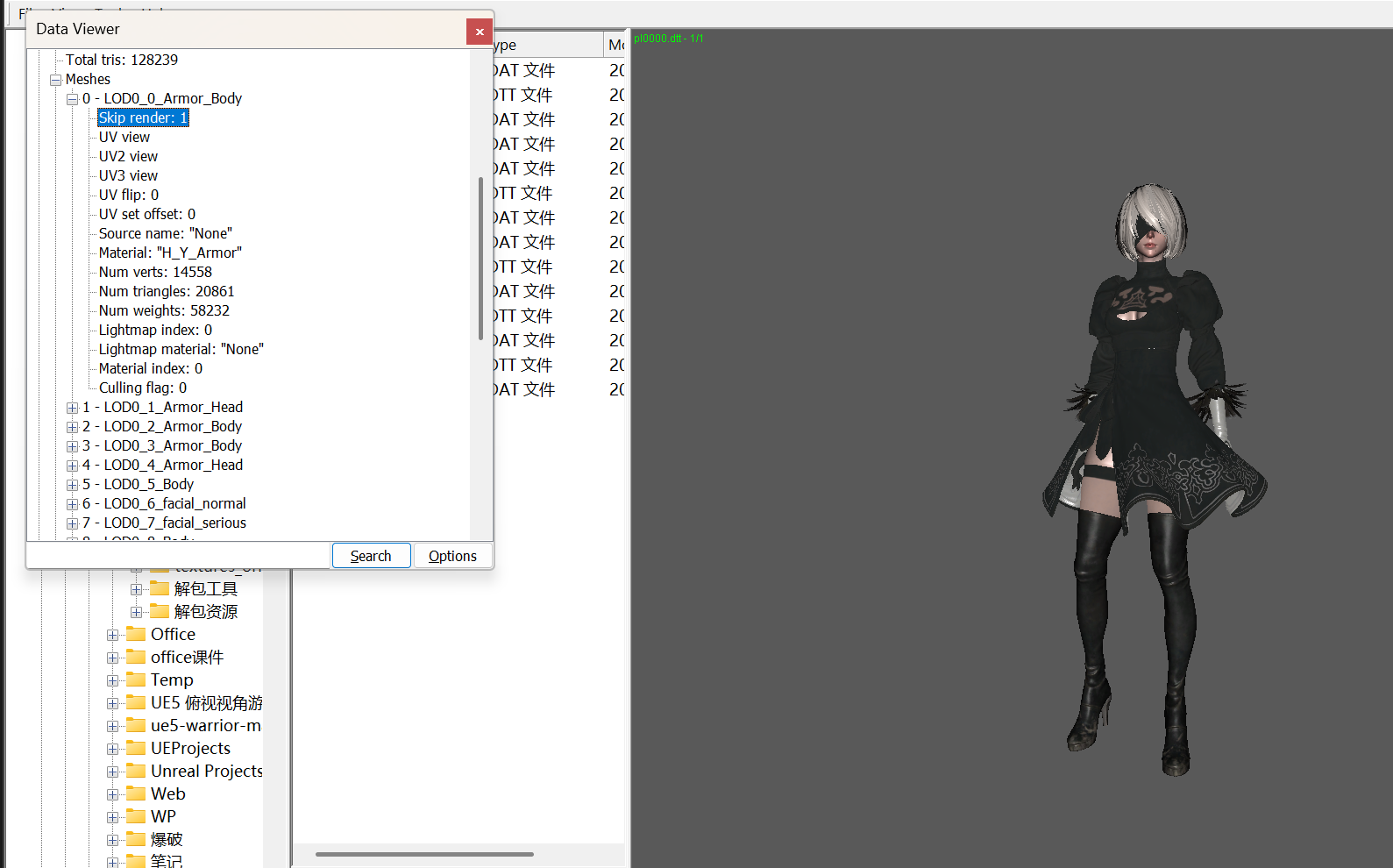This screenshot has height=868, width=1393.
Task: Select the Unreal Projects folder icon
Action: [136, 771]
